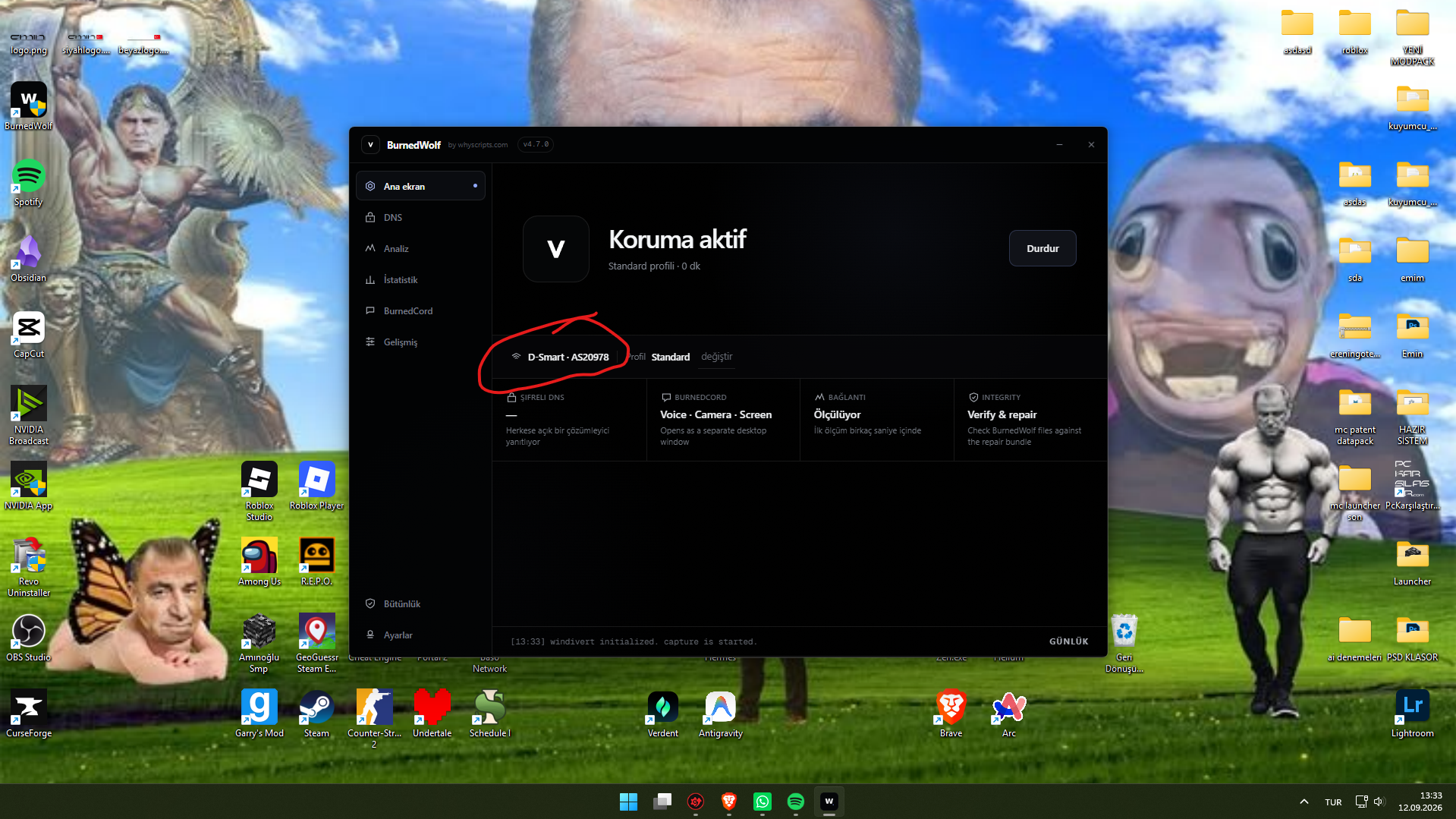Click the BurnedCord chat icon in sidebar

pyautogui.click(x=370, y=310)
